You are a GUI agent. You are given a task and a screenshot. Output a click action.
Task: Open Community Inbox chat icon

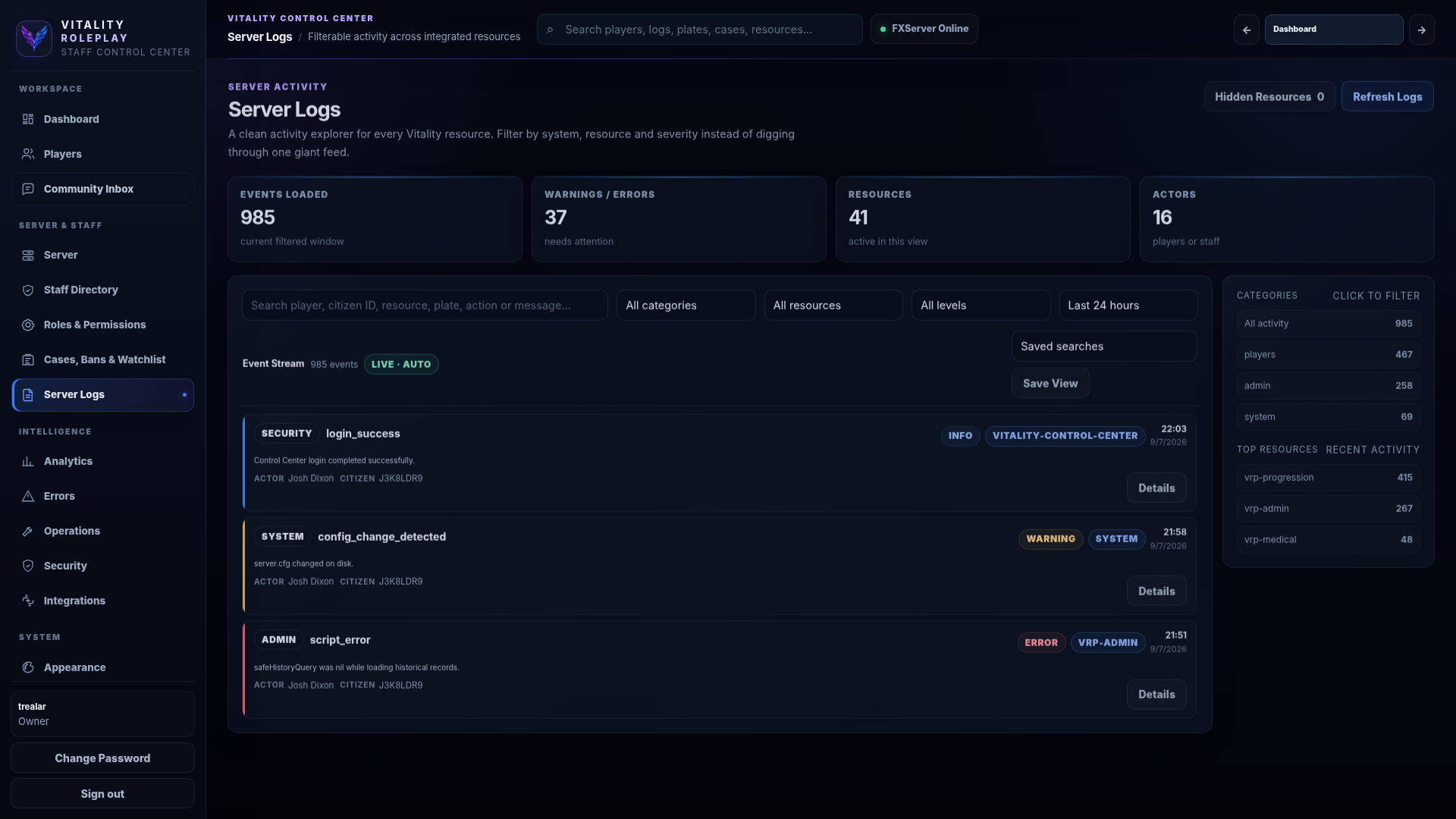tap(28, 189)
